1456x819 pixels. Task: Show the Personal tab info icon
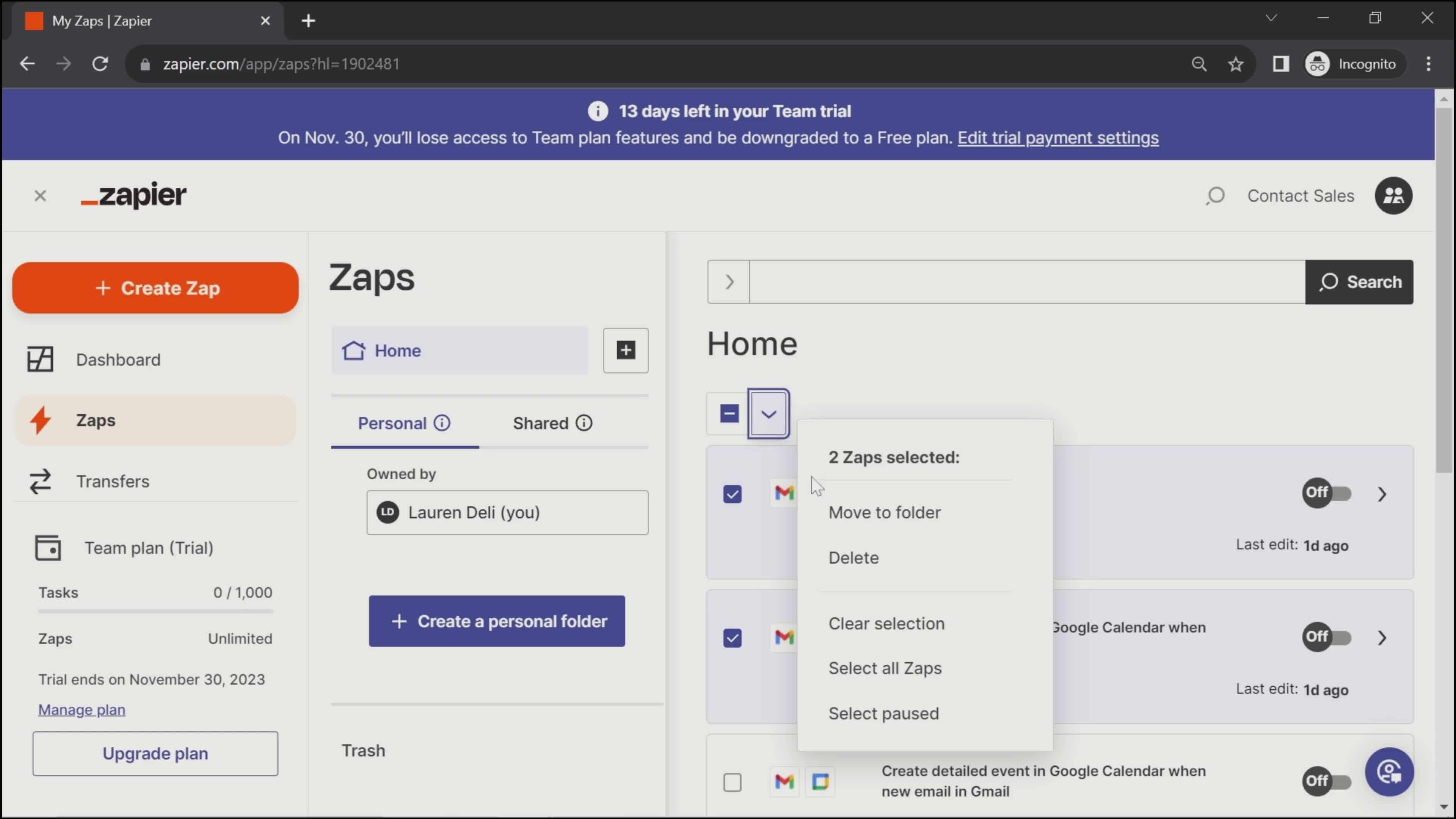442,423
